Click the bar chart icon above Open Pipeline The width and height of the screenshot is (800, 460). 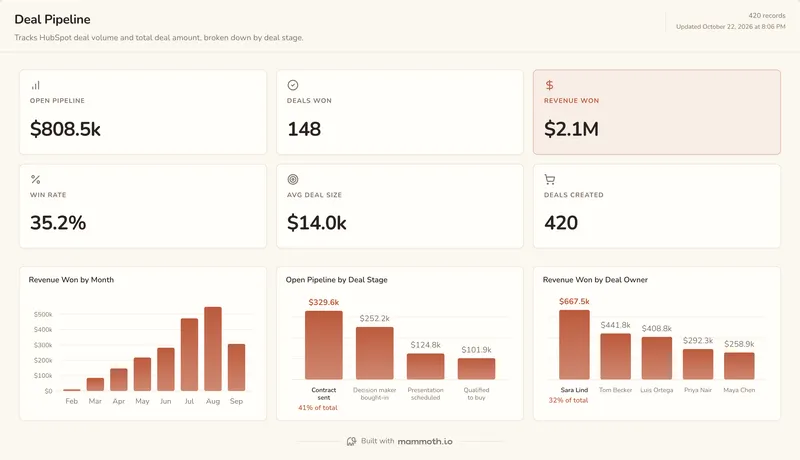35,85
